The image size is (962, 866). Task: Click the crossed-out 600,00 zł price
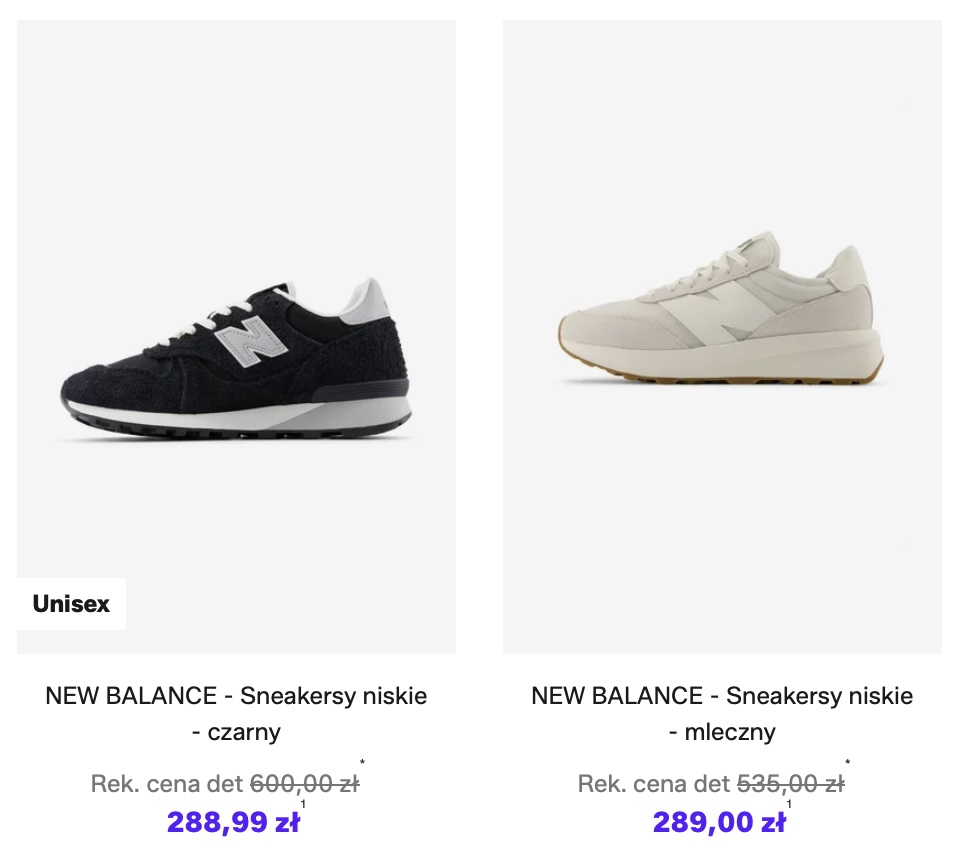click(x=304, y=784)
